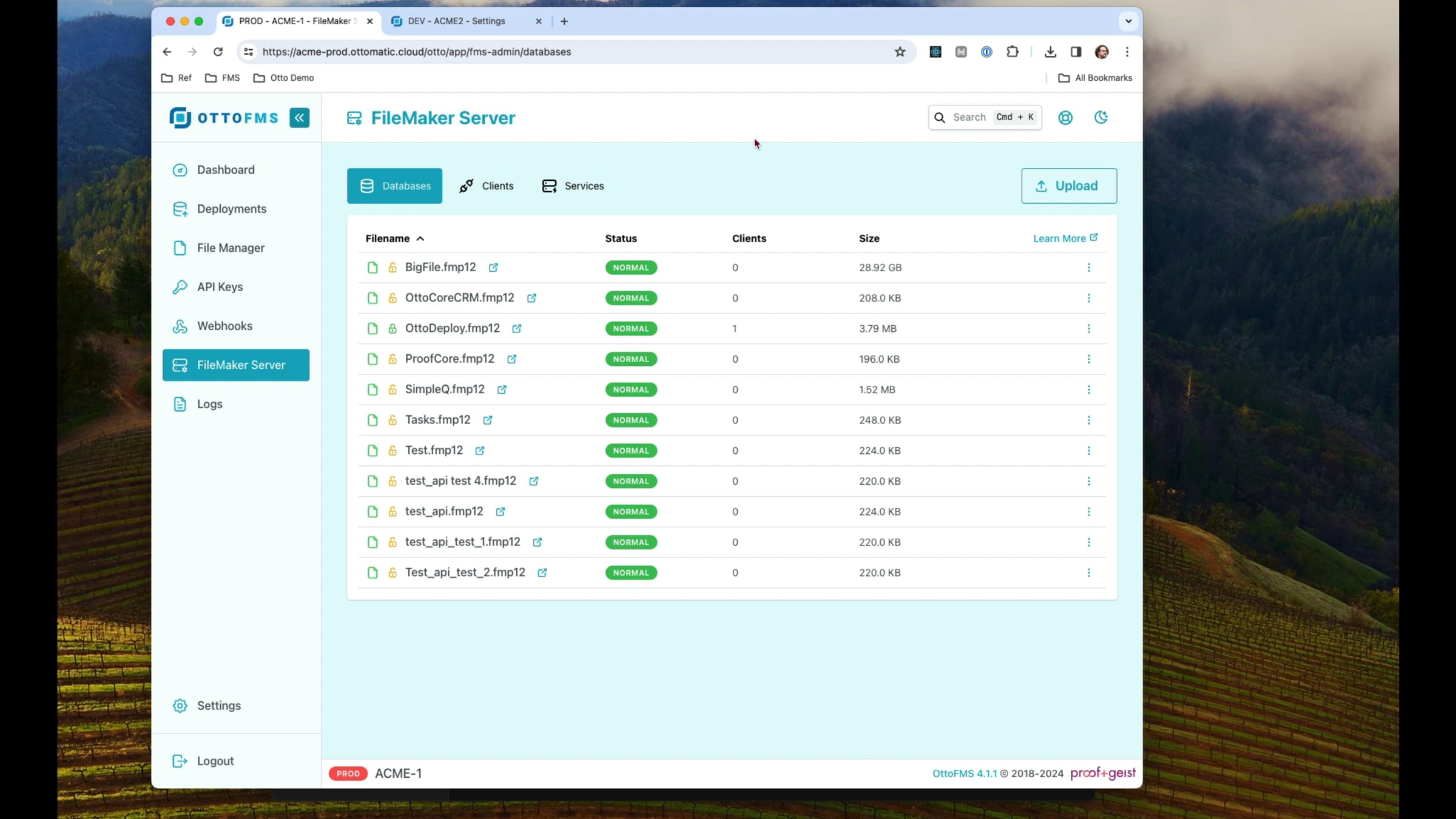This screenshot has width=1456, height=819.
Task: Open the Otto Demo bookmarks folder
Action: [283, 78]
